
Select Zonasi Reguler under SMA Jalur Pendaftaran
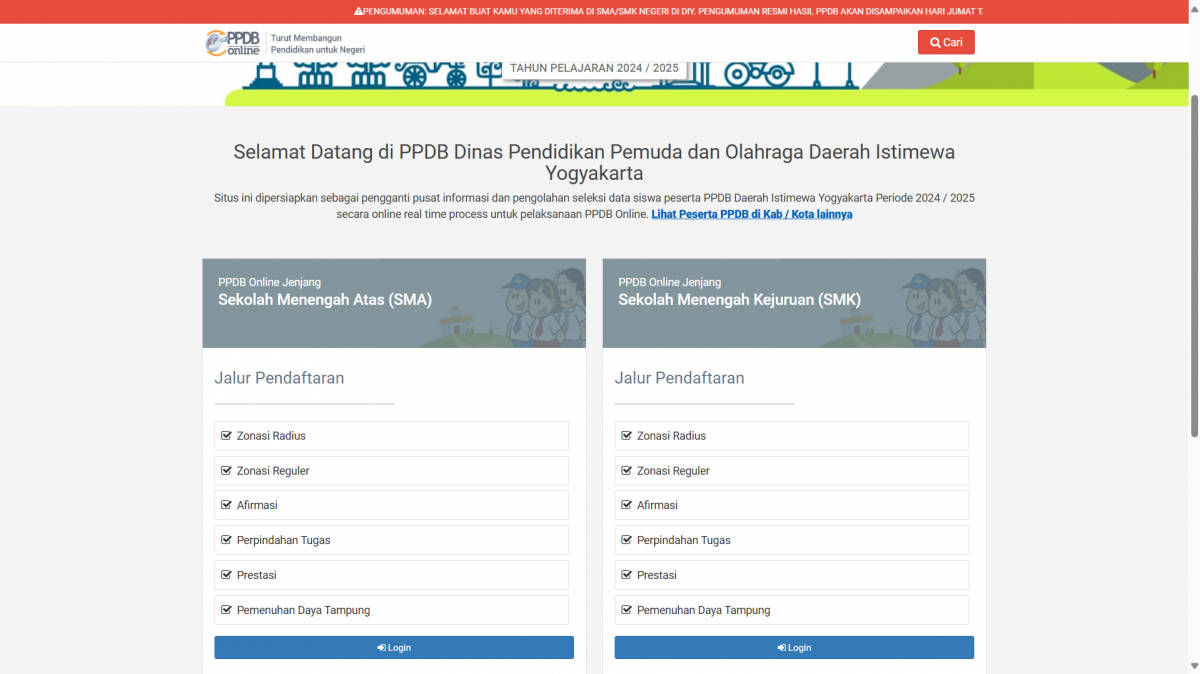391,470
